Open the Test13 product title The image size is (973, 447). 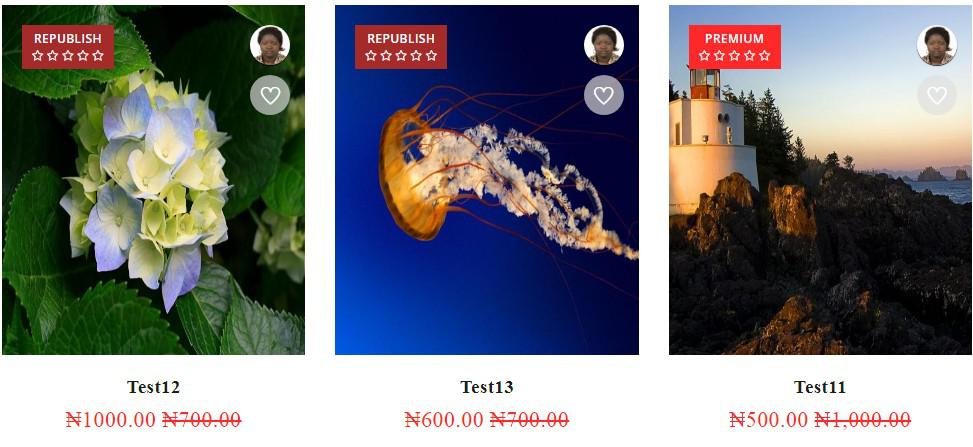tap(487, 387)
